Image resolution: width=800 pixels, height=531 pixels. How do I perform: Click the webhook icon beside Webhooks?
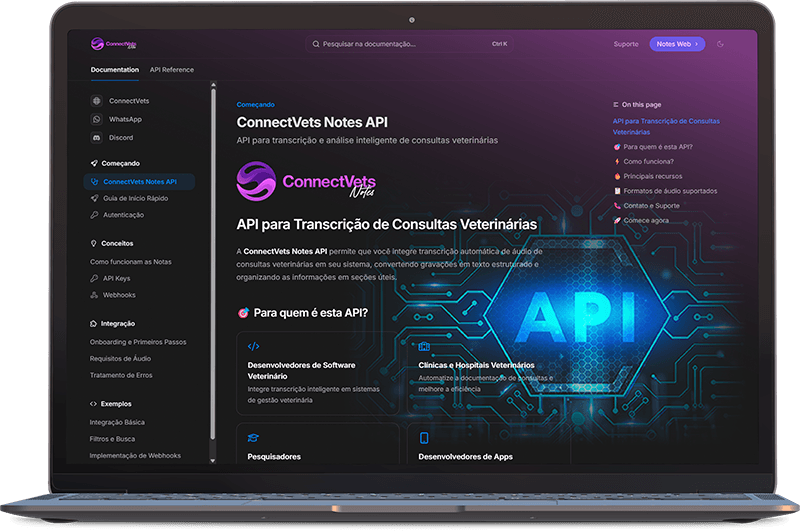[x=94, y=295]
